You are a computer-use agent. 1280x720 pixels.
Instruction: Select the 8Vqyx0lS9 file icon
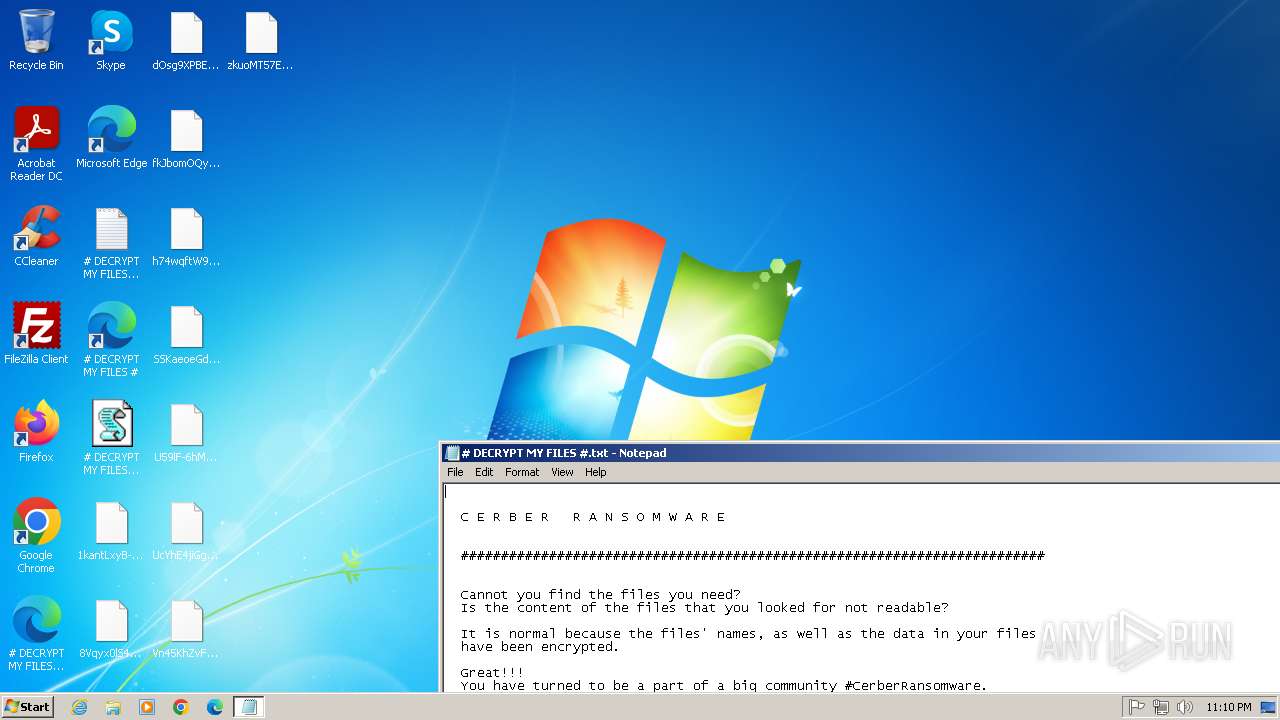tap(111, 628)
